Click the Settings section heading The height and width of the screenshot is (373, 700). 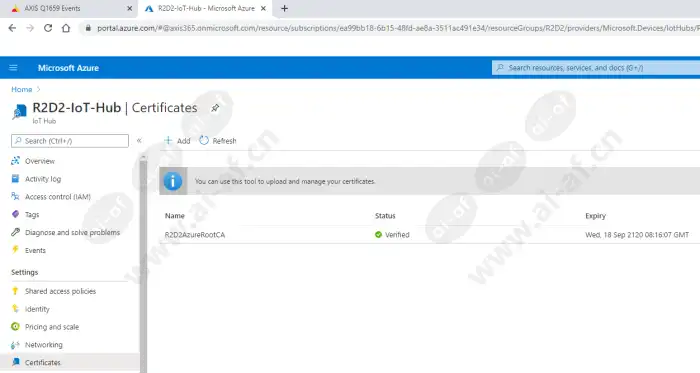(25, 272)
